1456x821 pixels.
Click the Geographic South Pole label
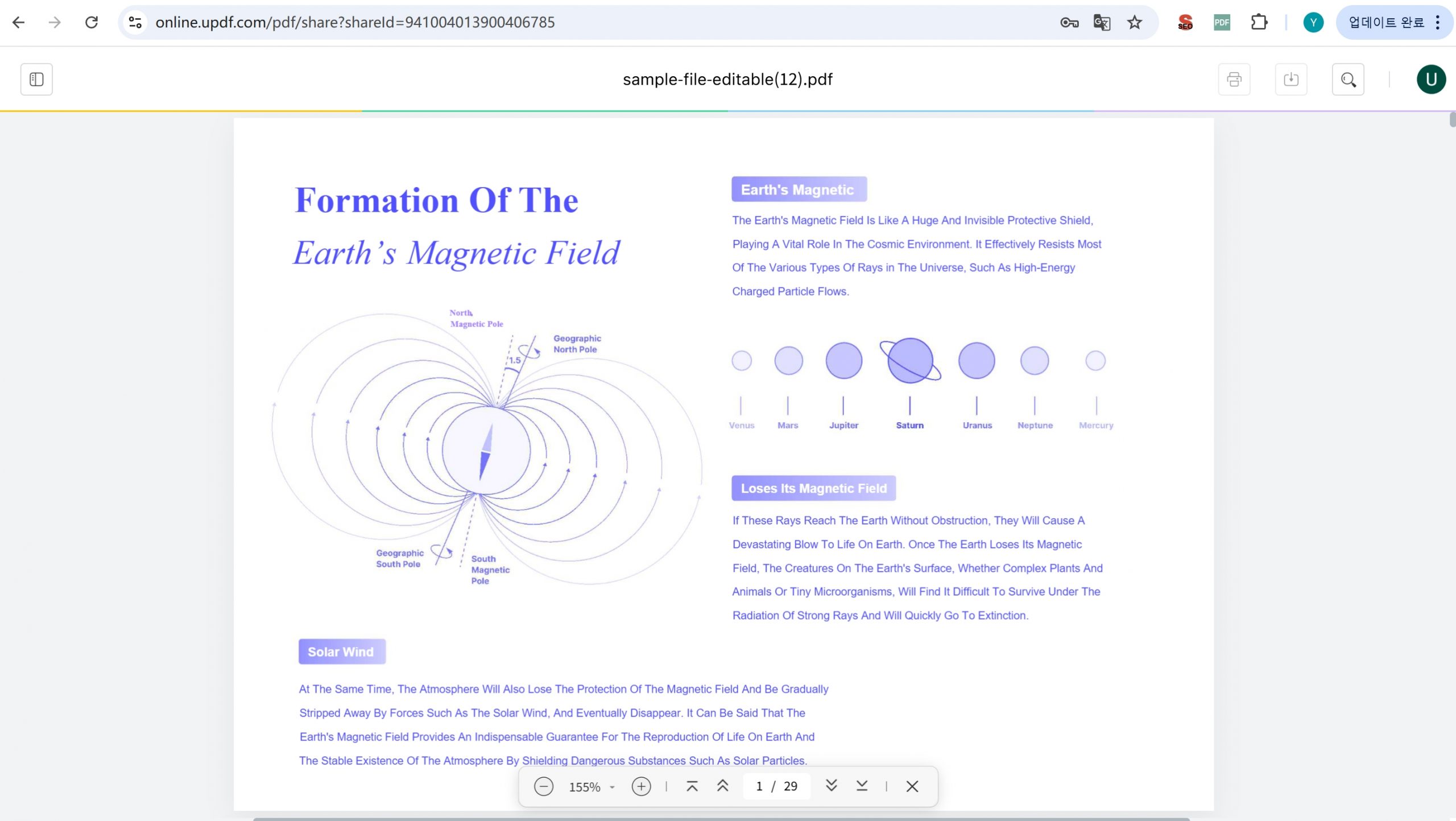click(x=400, y=558)
